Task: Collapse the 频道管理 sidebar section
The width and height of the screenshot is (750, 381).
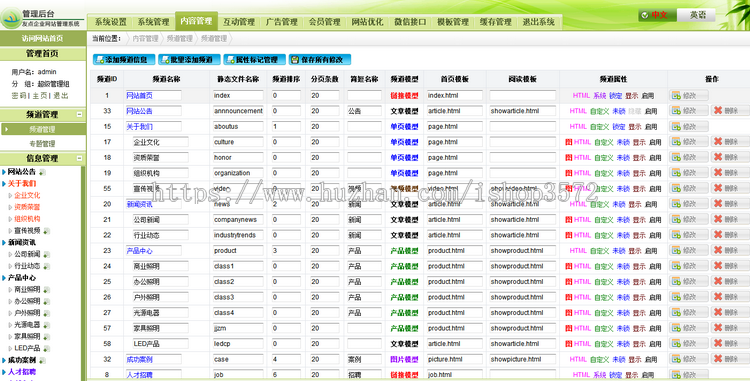Action: pos(79,114)
